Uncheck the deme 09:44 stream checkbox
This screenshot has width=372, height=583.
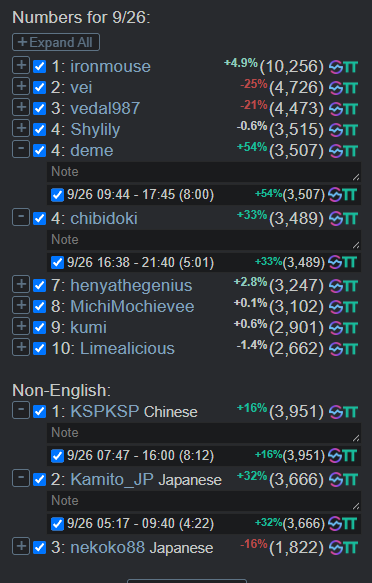(x=57, y=195)
